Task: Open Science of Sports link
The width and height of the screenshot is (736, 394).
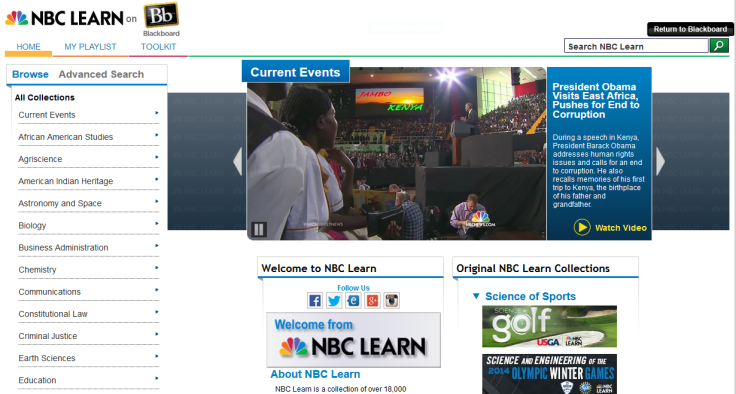Action: 530,296
